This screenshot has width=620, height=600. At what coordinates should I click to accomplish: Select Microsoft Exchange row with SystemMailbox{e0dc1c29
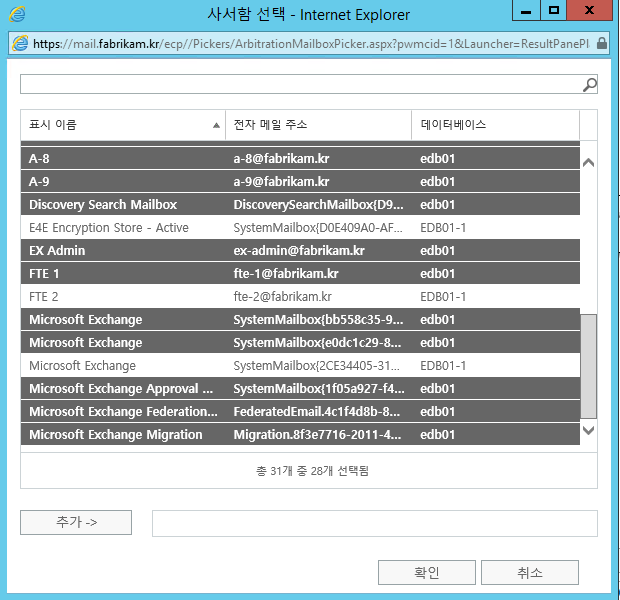click(300, 342)
